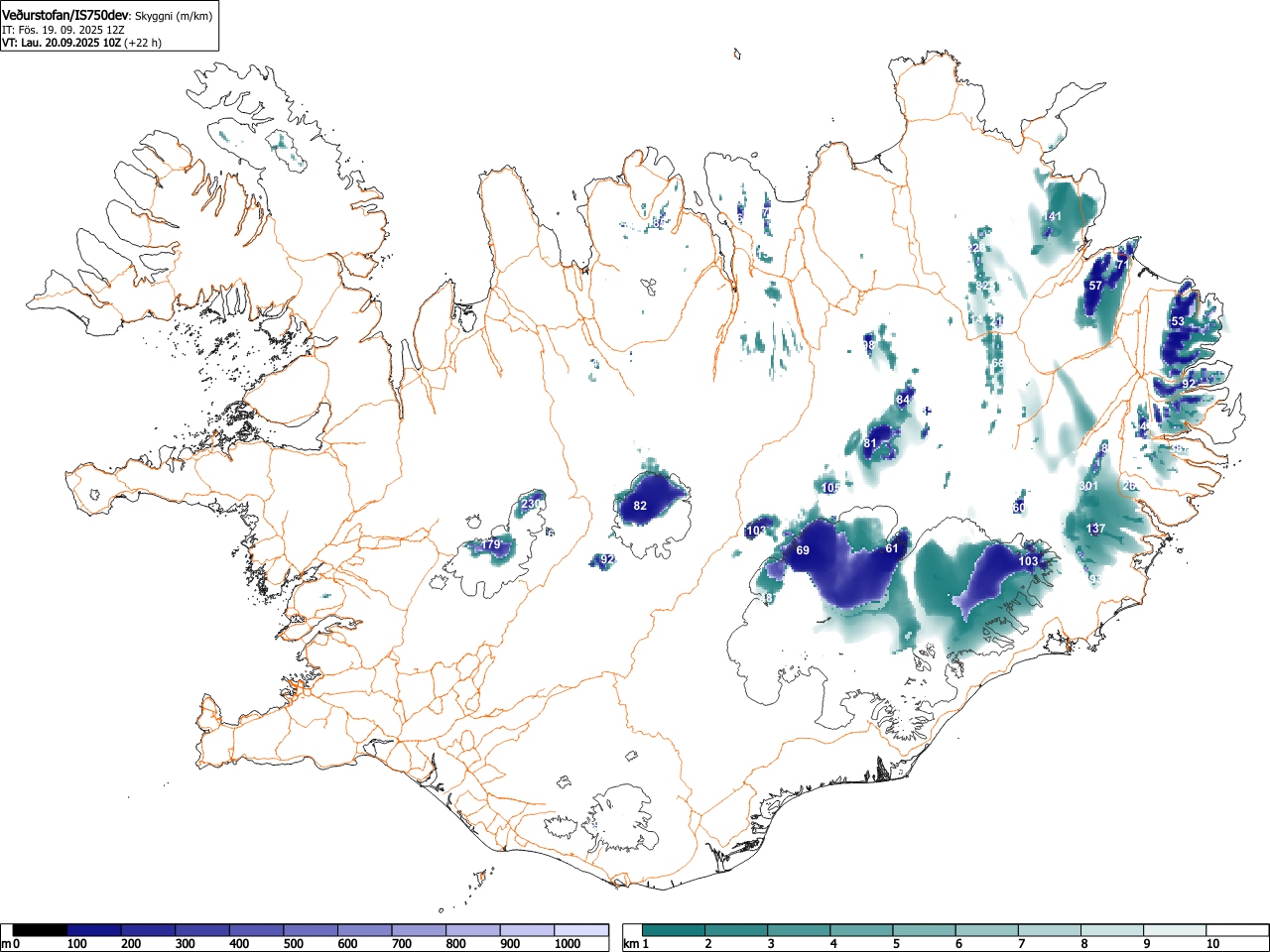Click the map value 105

pos(831,488)
